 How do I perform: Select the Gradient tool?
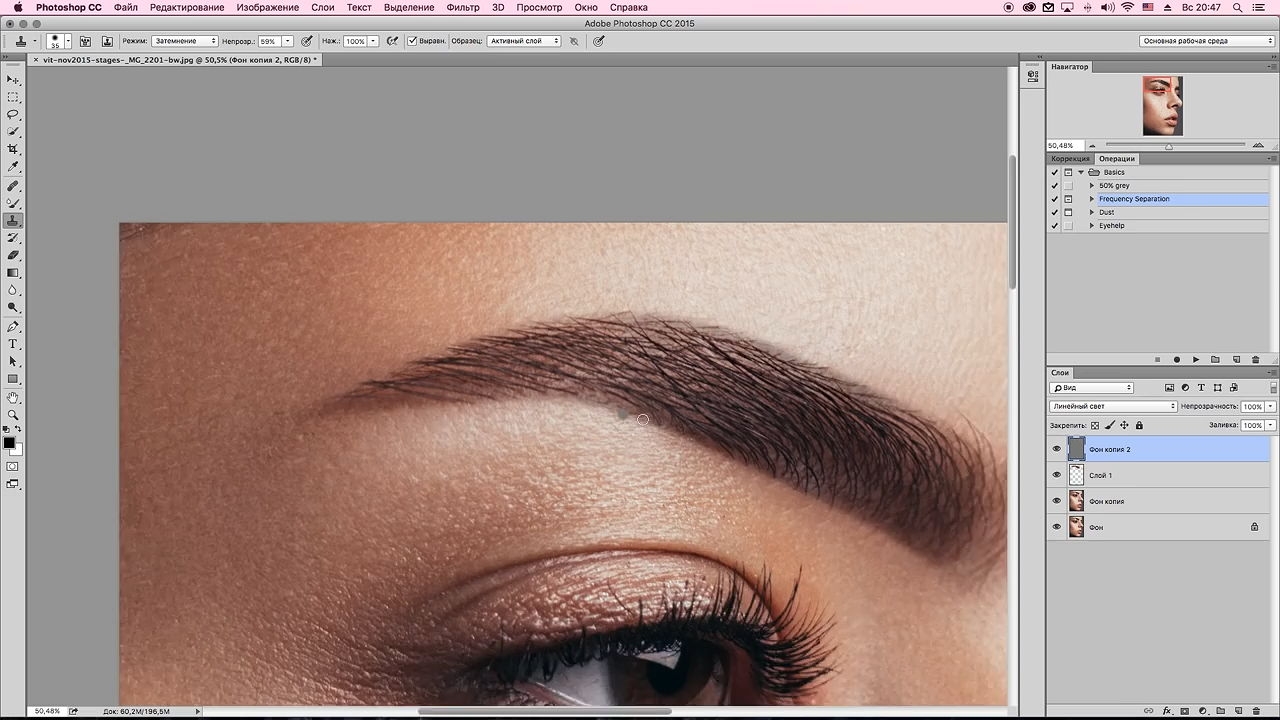[13, 273]
